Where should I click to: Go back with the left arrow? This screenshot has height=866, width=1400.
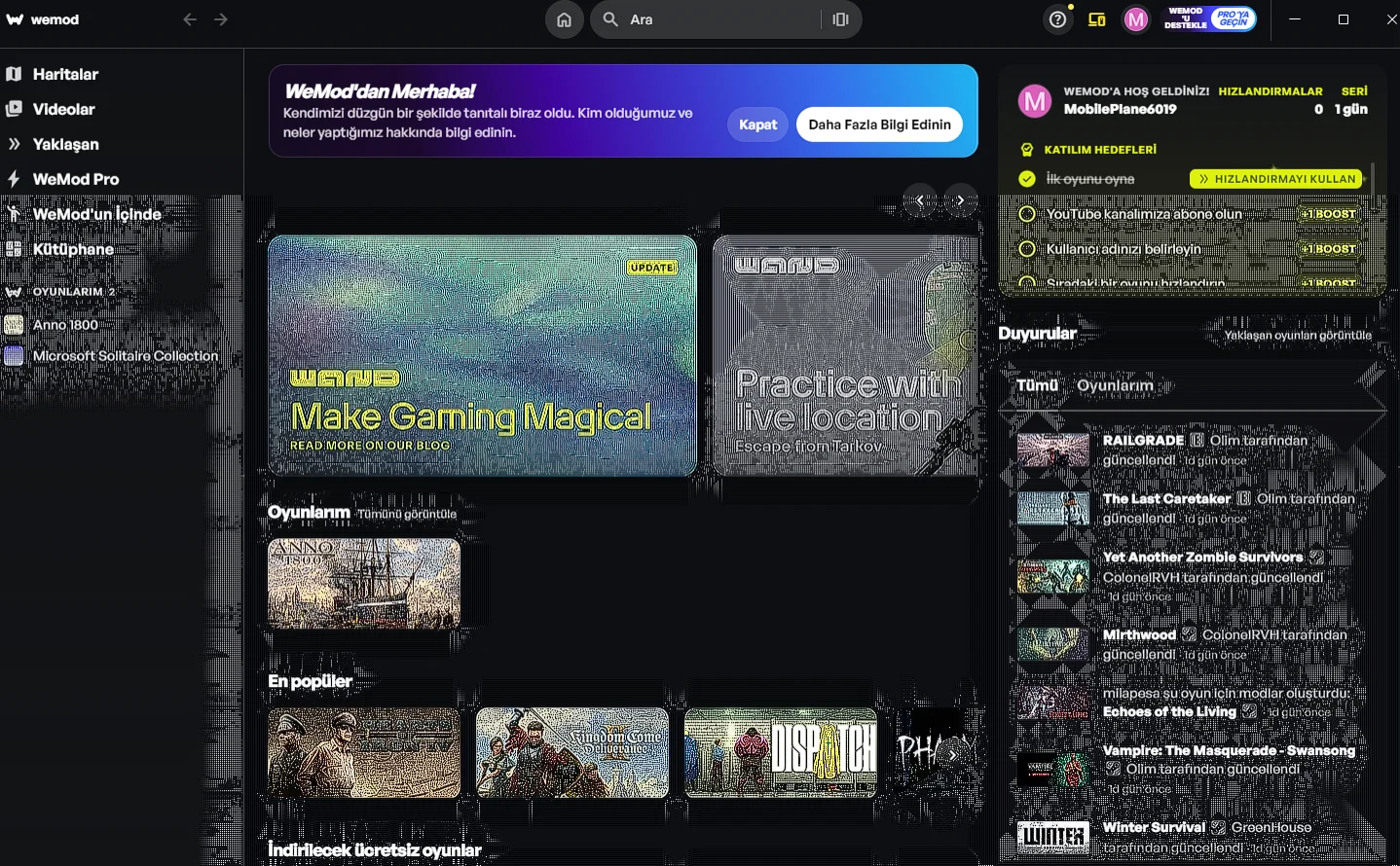tap(190, 19)
